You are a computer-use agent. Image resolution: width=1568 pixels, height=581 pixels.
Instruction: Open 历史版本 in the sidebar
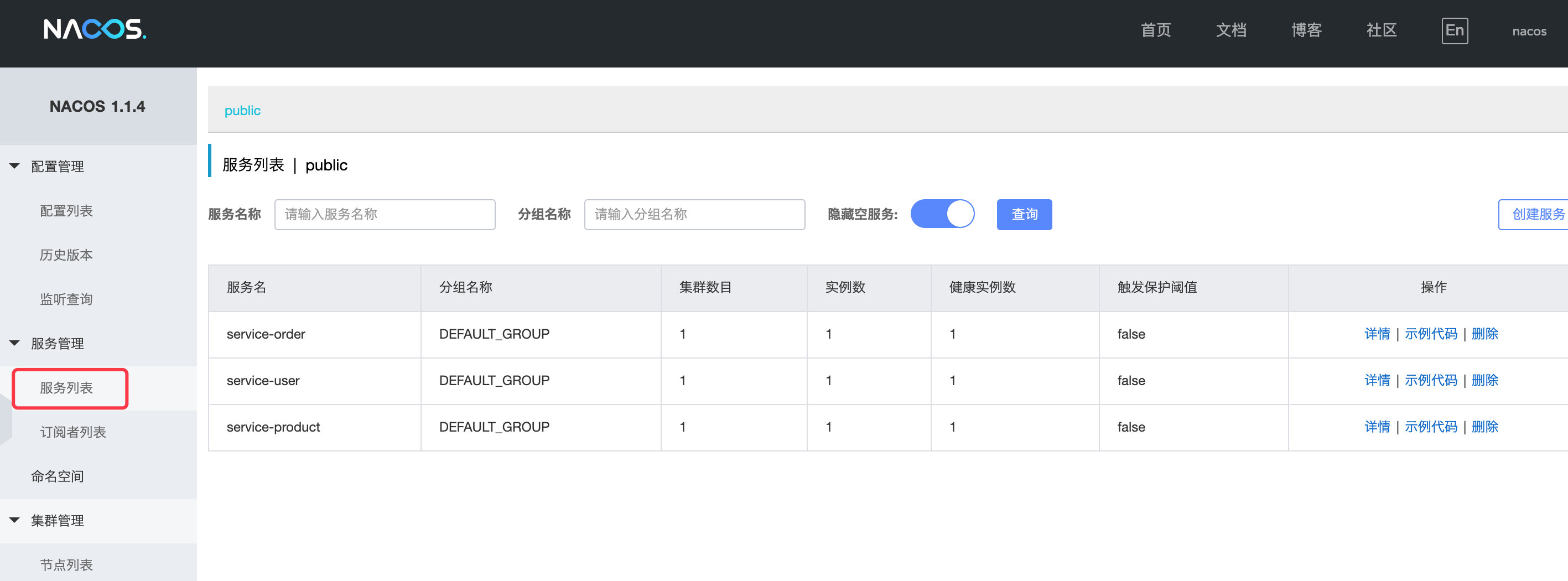click(x=66, y=255)
